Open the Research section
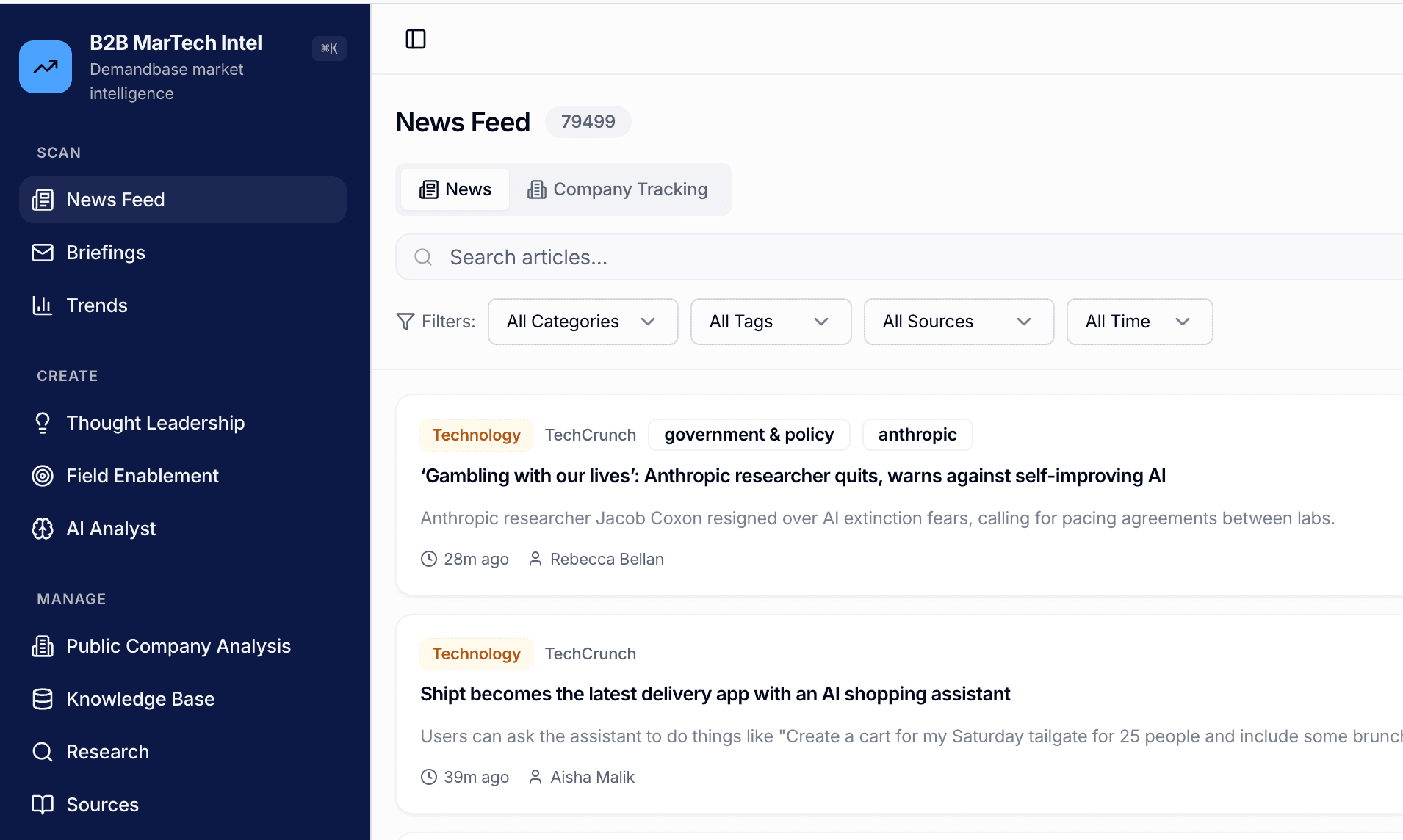 pos(183,752)
